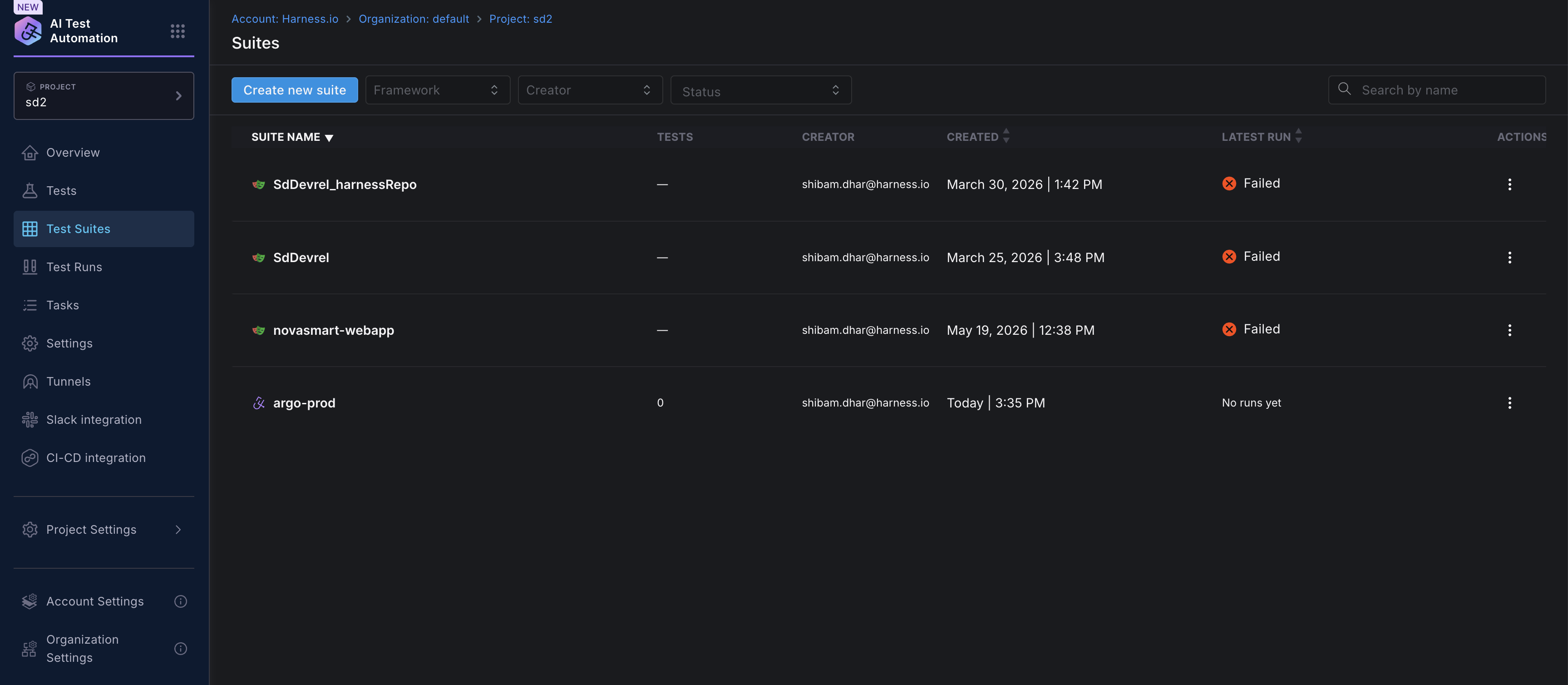Click creator email in argo-prod row
This screenshot has width=1568, height=685.
pyautogui.click(x=866, y=403)
